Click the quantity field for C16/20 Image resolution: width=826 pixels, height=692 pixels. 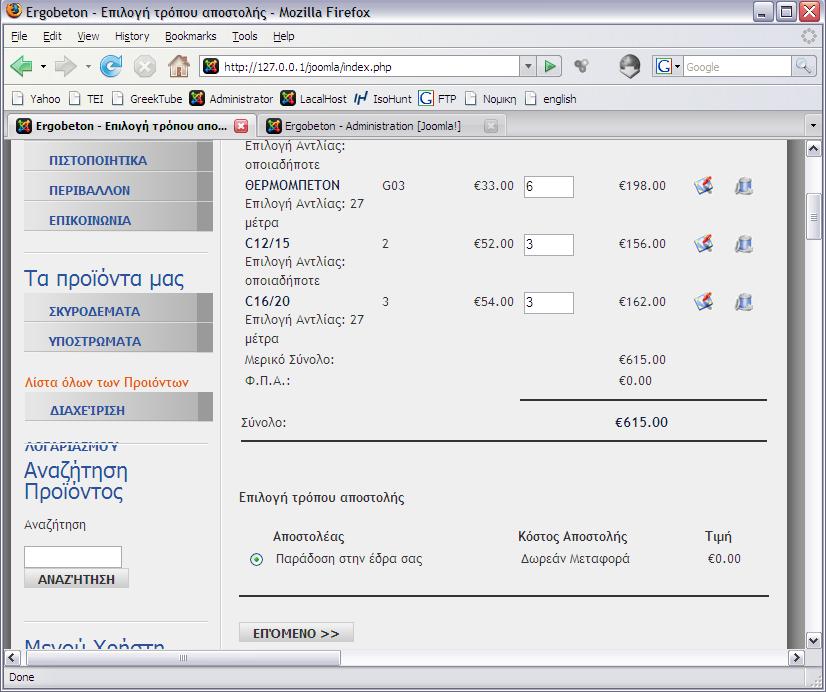[x=548, y=303]
